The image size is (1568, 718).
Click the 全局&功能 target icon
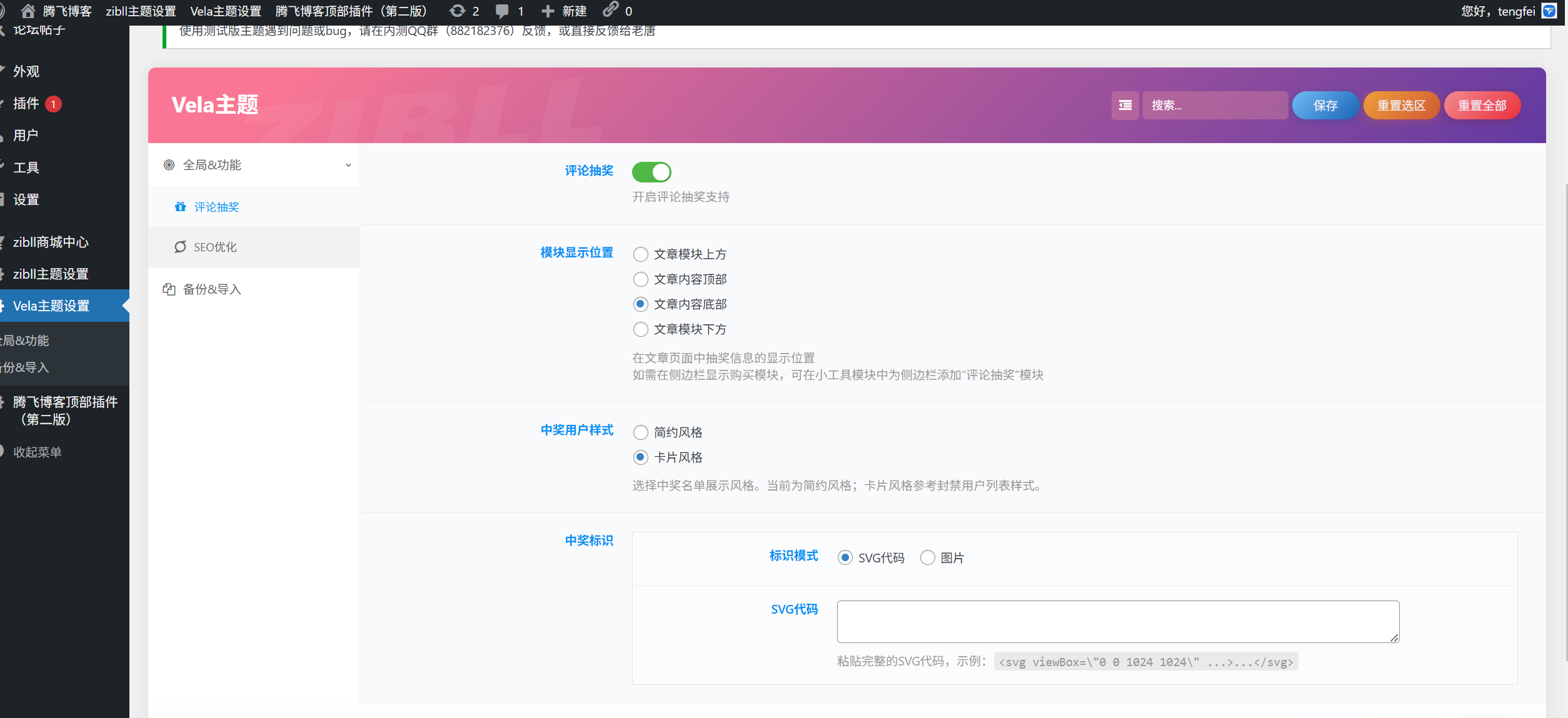click(x=168, y=164)
